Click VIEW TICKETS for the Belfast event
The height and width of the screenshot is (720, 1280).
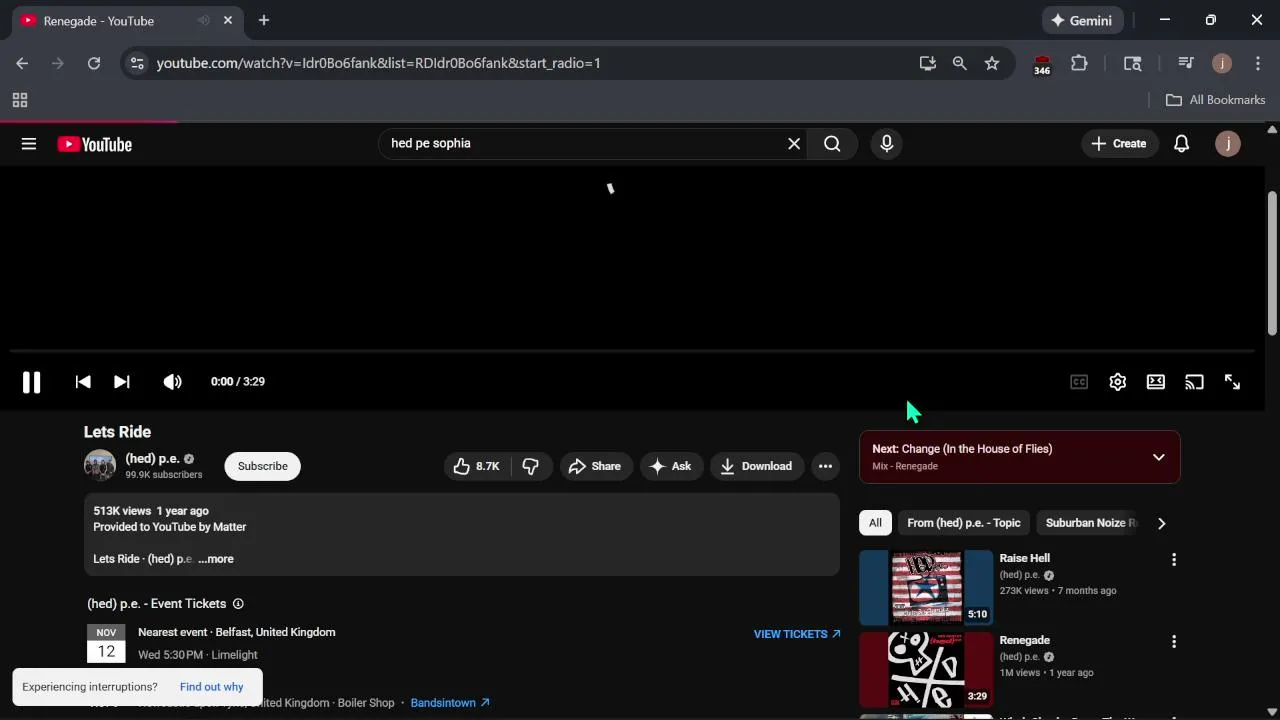click(797, 634)
